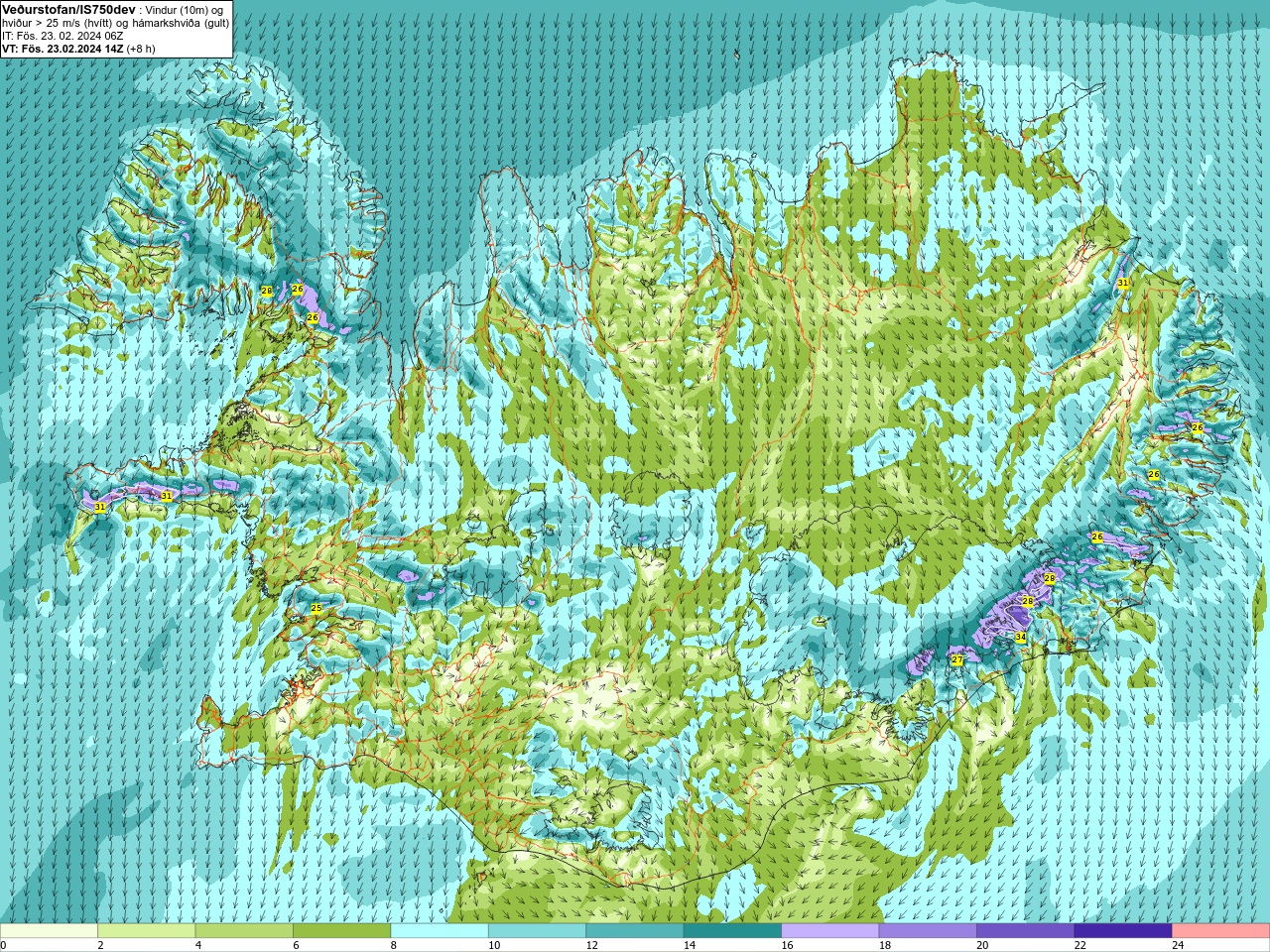This screenshot has height=952, width=1270.
Task: Click the legend scale number 20
Action: coord(983,946)
